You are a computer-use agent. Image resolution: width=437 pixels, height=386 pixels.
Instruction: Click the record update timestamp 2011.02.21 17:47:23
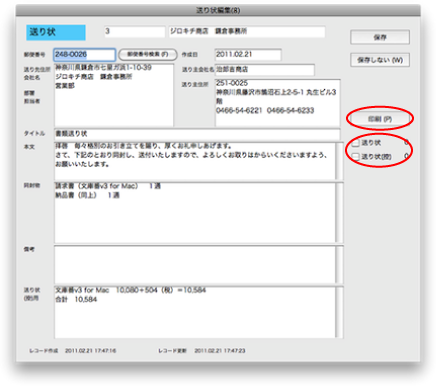220,351
